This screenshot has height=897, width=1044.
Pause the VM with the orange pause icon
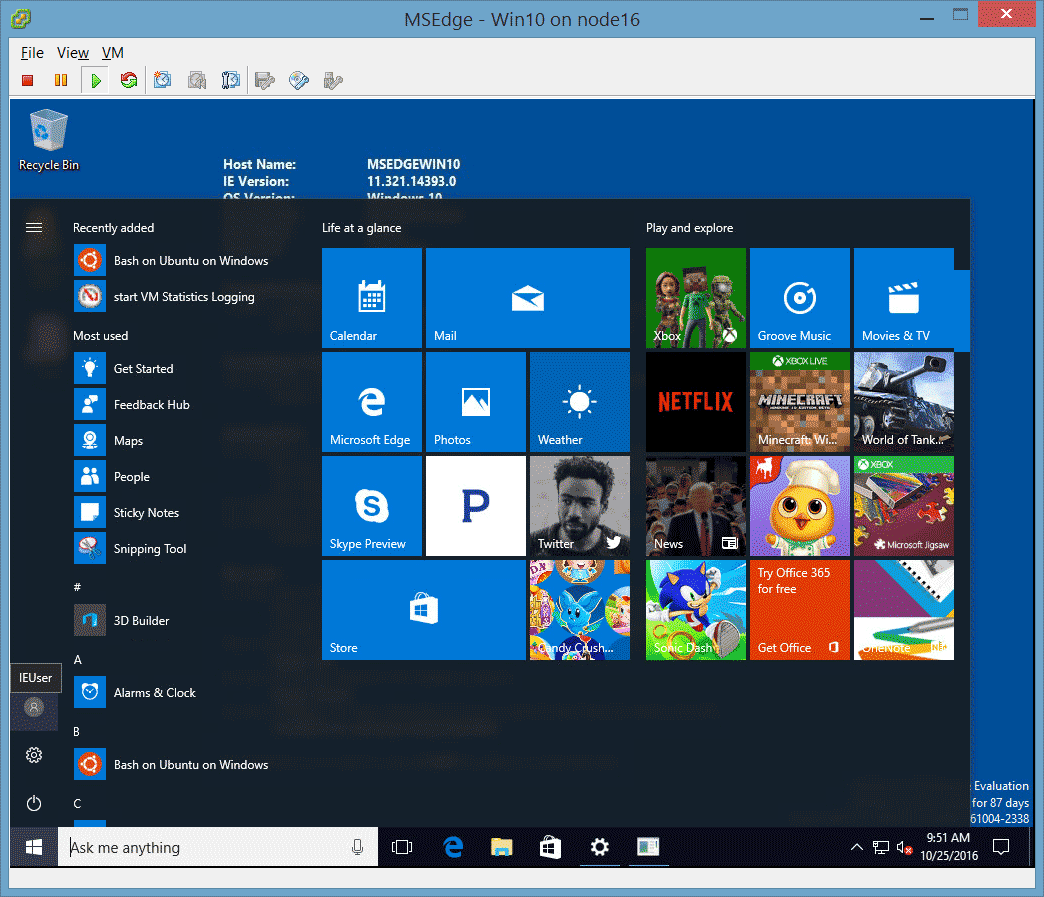[x=61, y=81]
